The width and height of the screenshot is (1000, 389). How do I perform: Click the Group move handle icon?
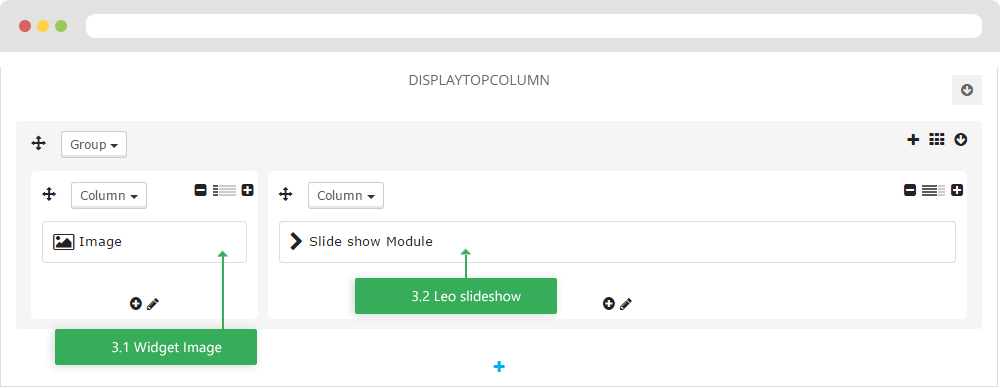39,143
